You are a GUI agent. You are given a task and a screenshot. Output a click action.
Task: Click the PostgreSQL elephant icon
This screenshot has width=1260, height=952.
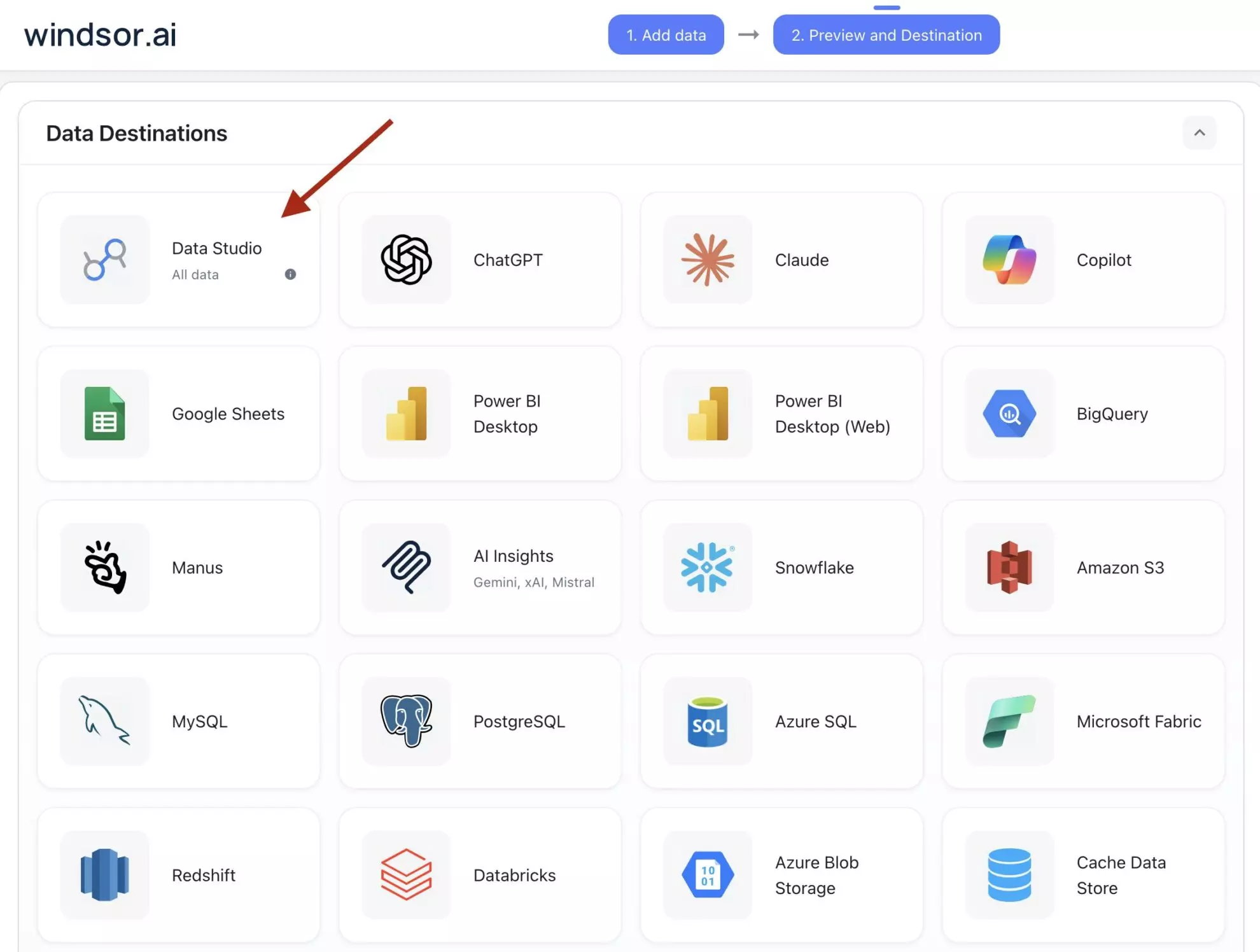point(406,721)
